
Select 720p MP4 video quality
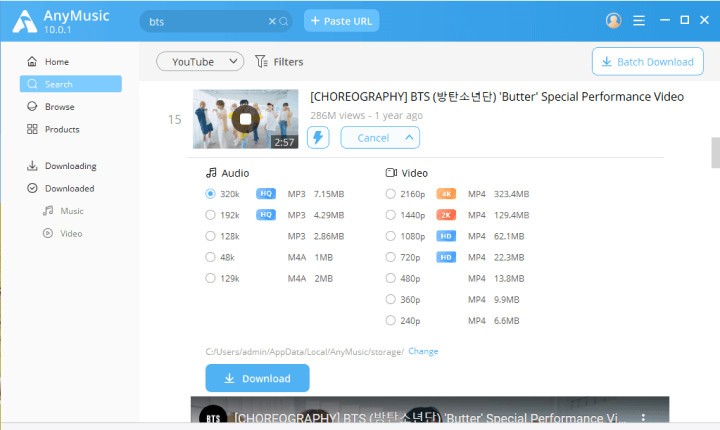click(x=390, y=257)
